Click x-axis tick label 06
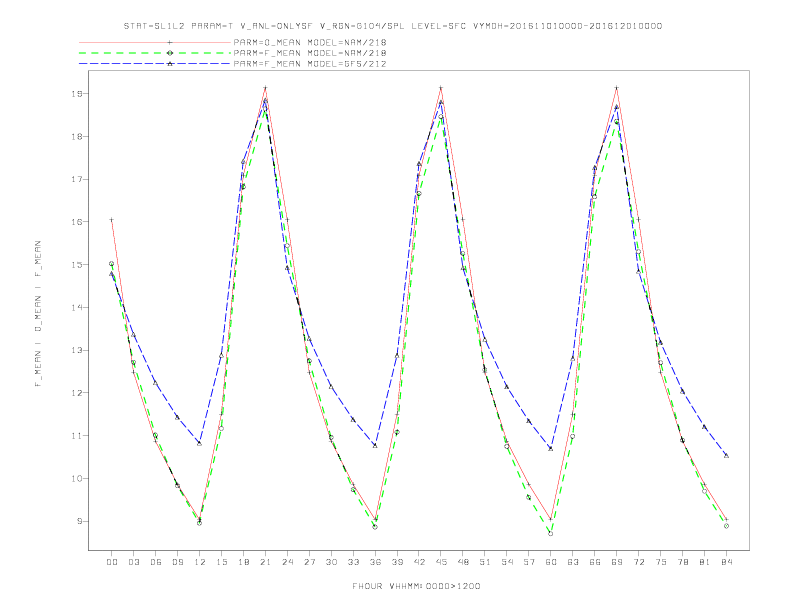The width and height of the screenshot is (792, 612). coord(156,562)
